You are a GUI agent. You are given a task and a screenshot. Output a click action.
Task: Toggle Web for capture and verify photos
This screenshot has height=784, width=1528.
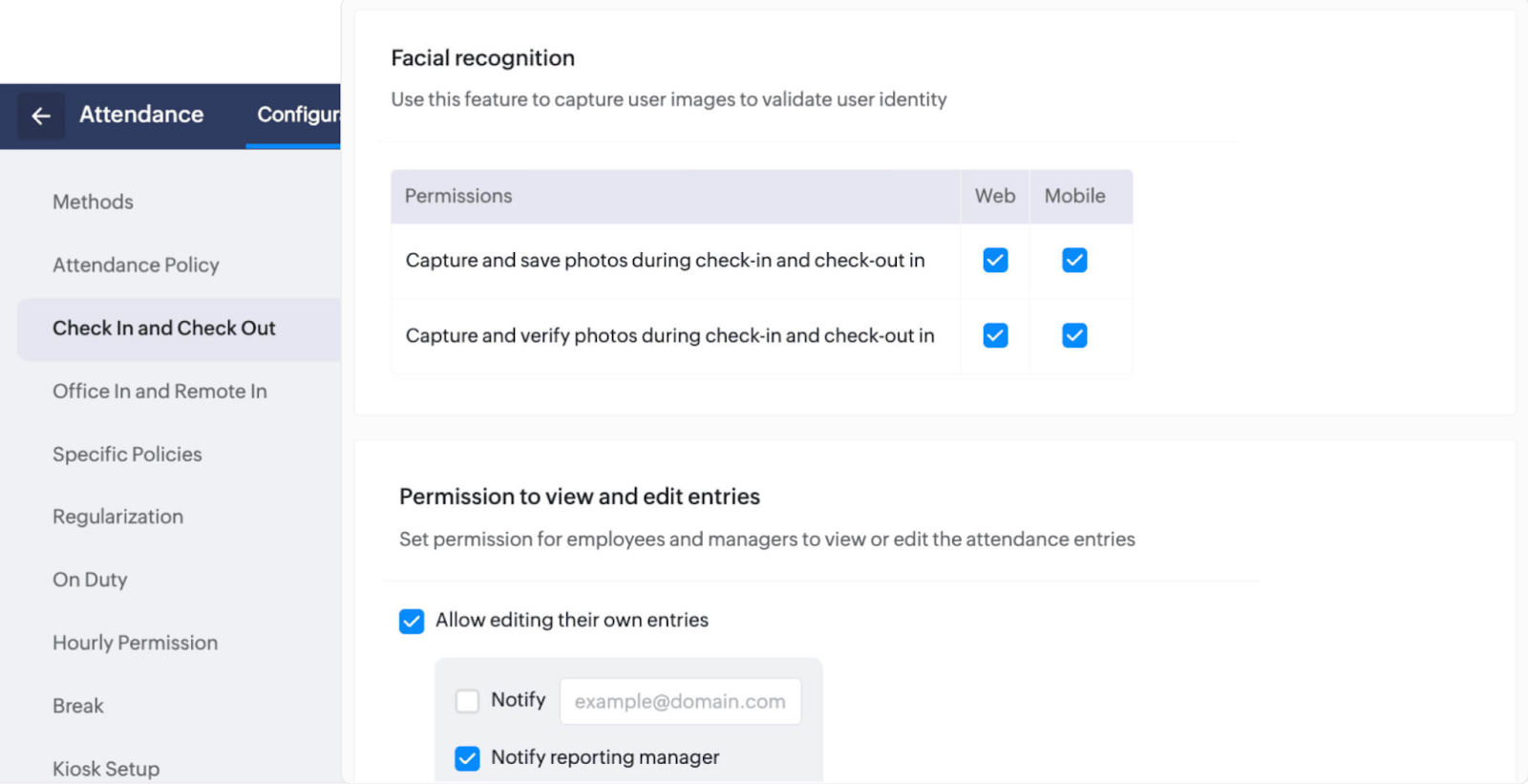[x=995, y=335]
